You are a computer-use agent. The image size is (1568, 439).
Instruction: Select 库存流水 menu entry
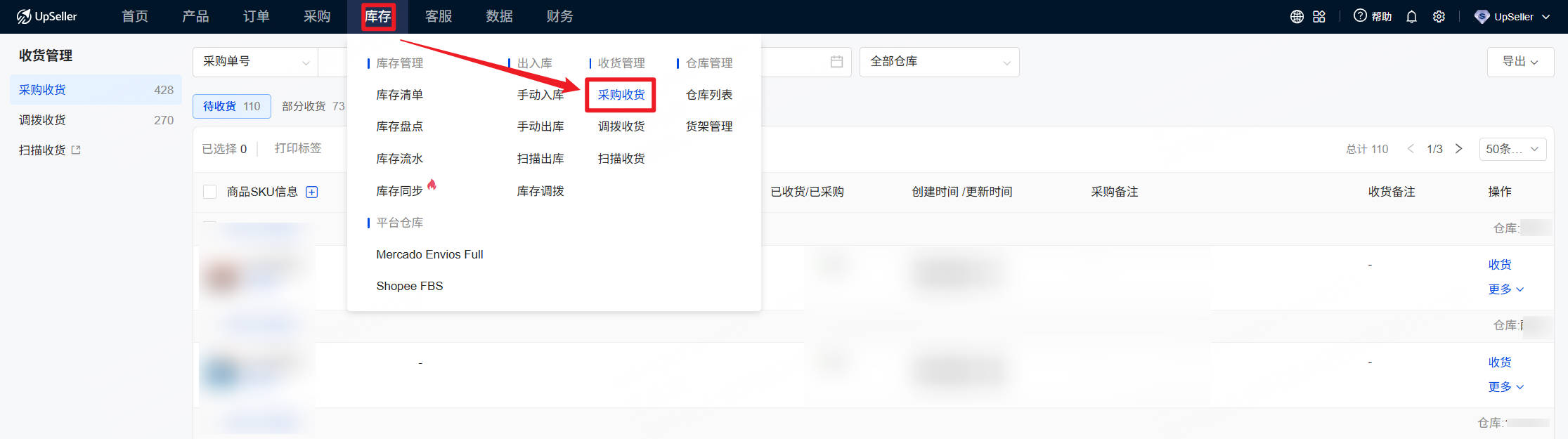399,159
